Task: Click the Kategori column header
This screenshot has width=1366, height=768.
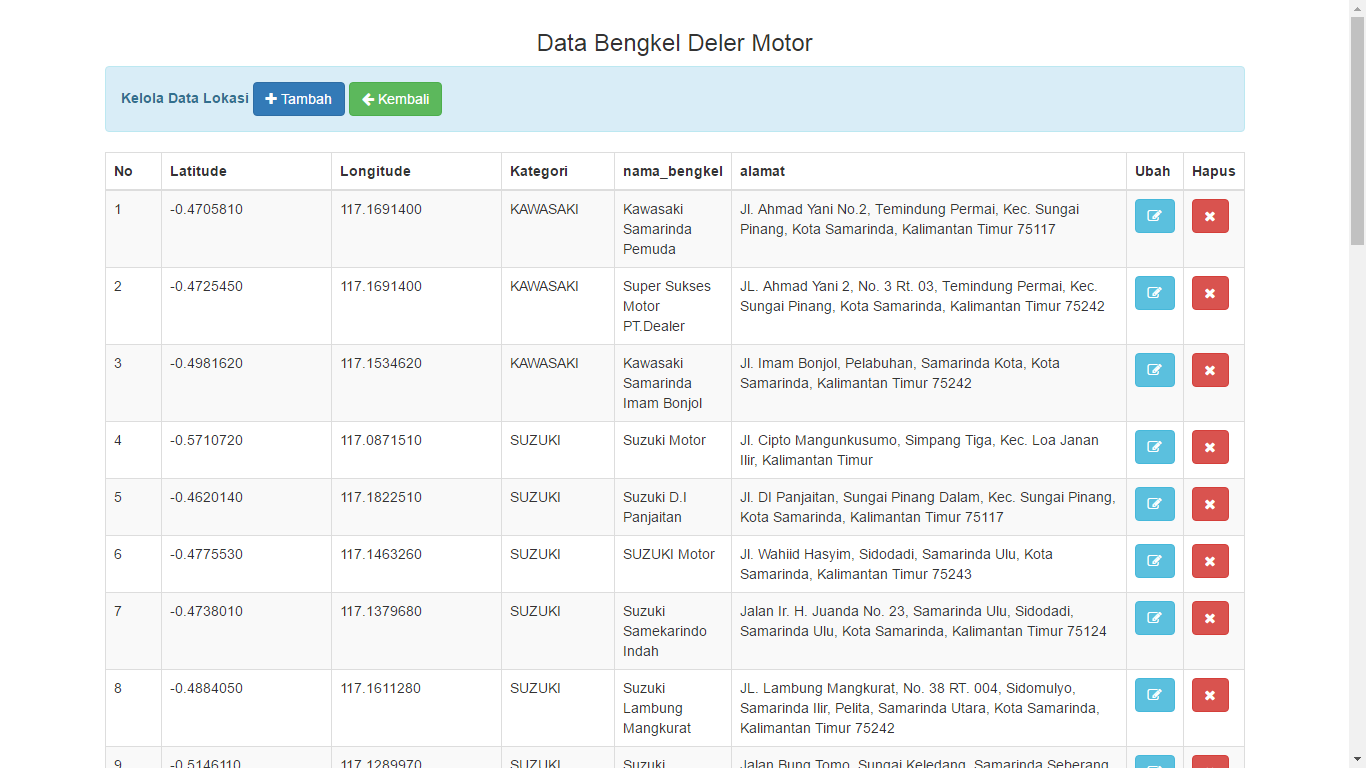Action: (538, 171)
